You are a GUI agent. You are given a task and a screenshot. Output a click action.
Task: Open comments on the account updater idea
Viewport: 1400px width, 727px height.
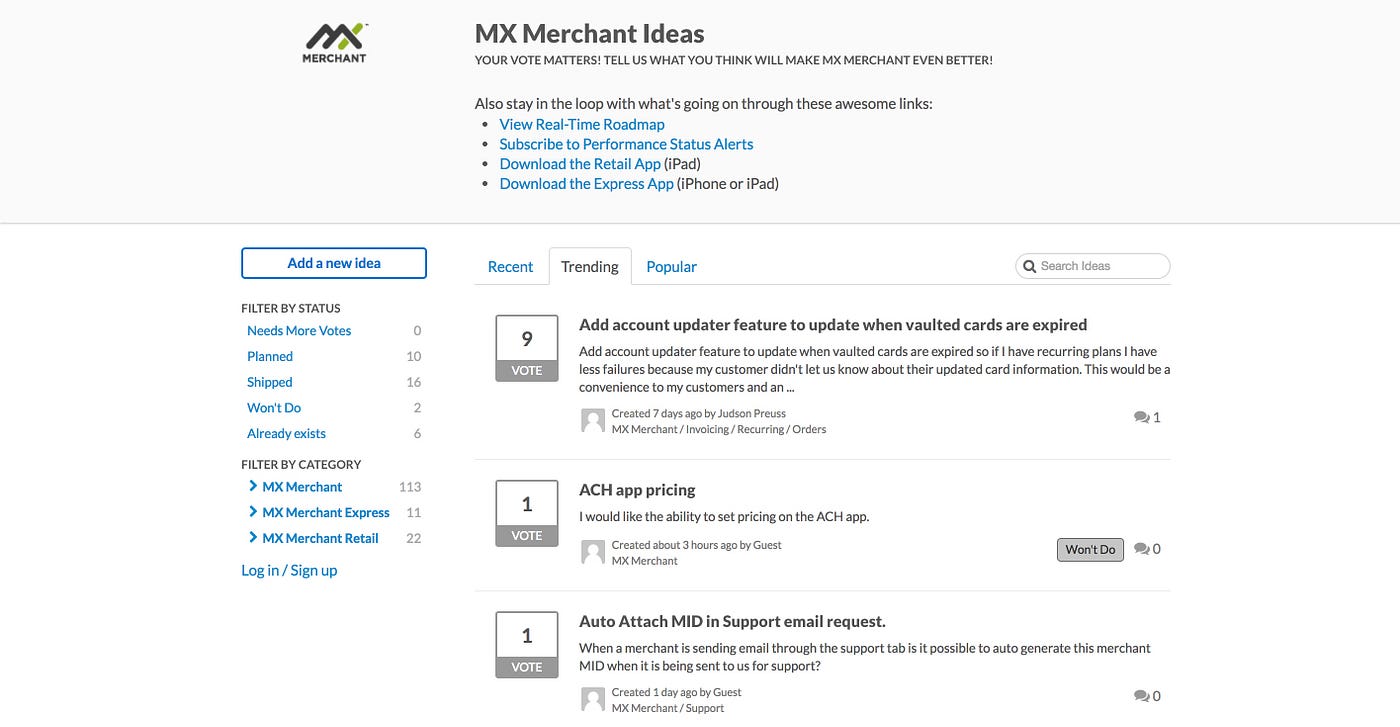click(x=1147, y=417)
